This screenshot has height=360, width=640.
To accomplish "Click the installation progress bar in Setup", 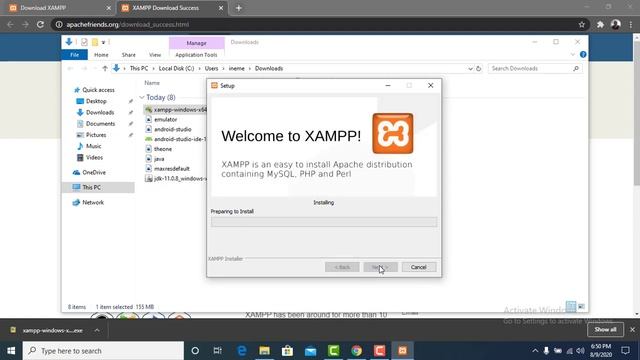I will point(324,222).
